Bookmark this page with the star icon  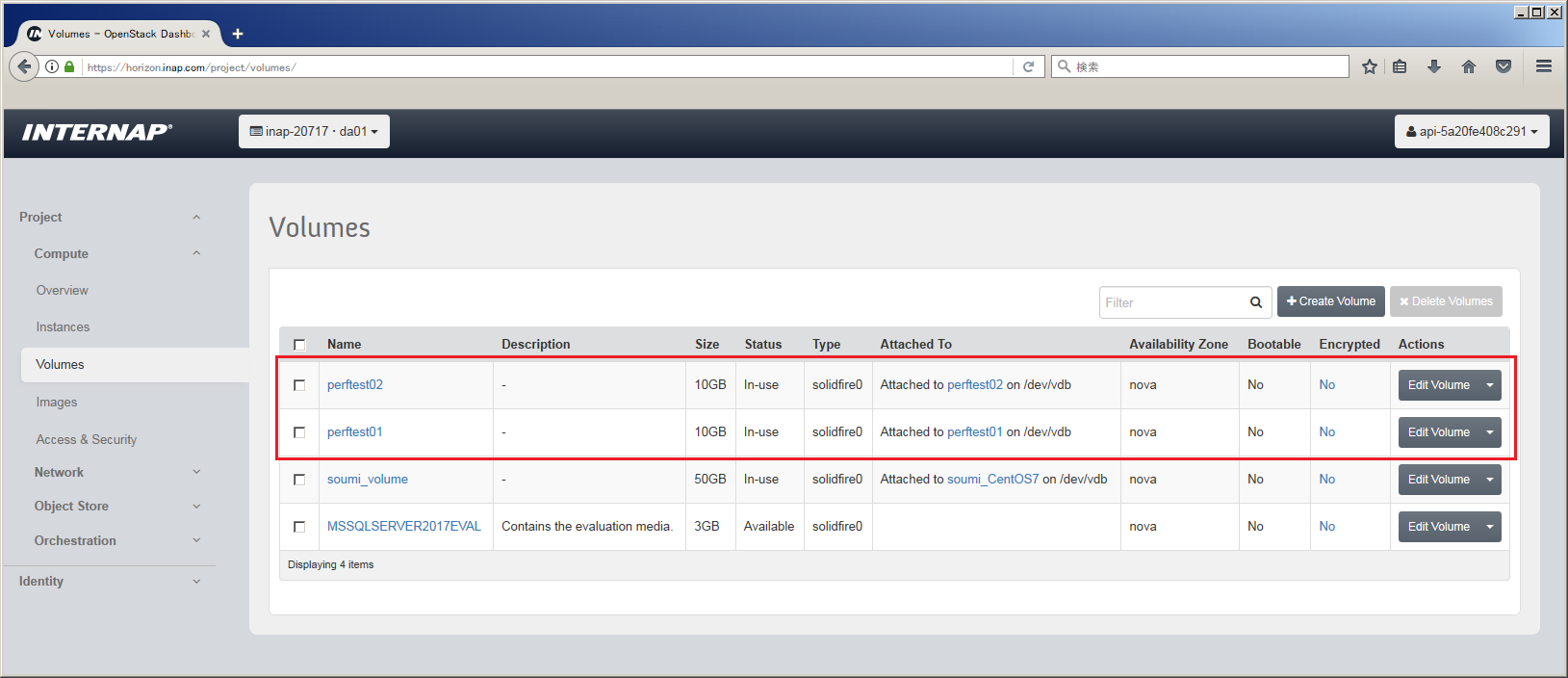pos(1369,66)
